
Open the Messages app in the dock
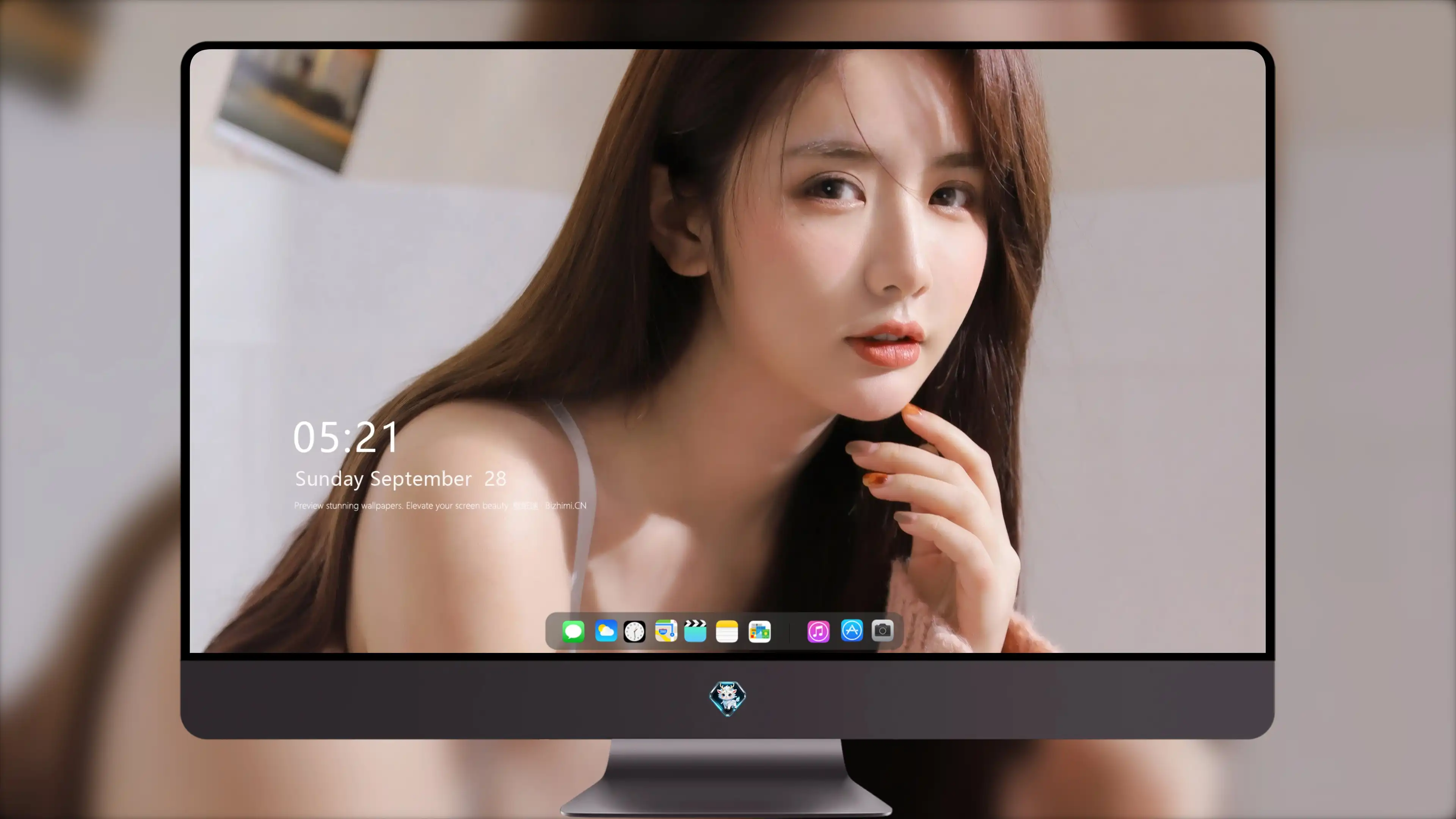click(573, 631)
